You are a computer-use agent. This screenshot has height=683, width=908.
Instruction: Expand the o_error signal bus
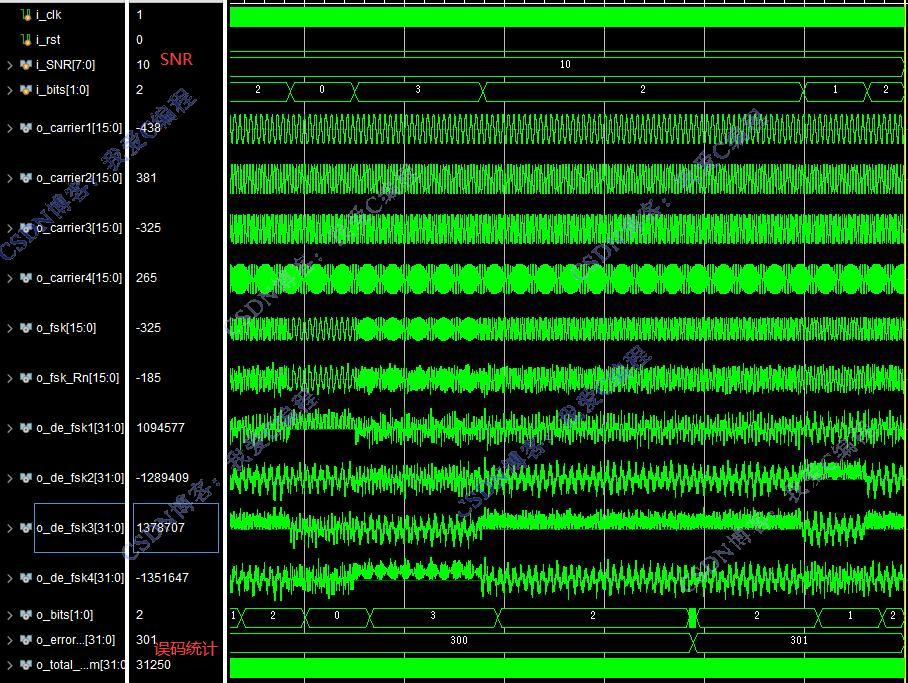click(x=10, y=640)
